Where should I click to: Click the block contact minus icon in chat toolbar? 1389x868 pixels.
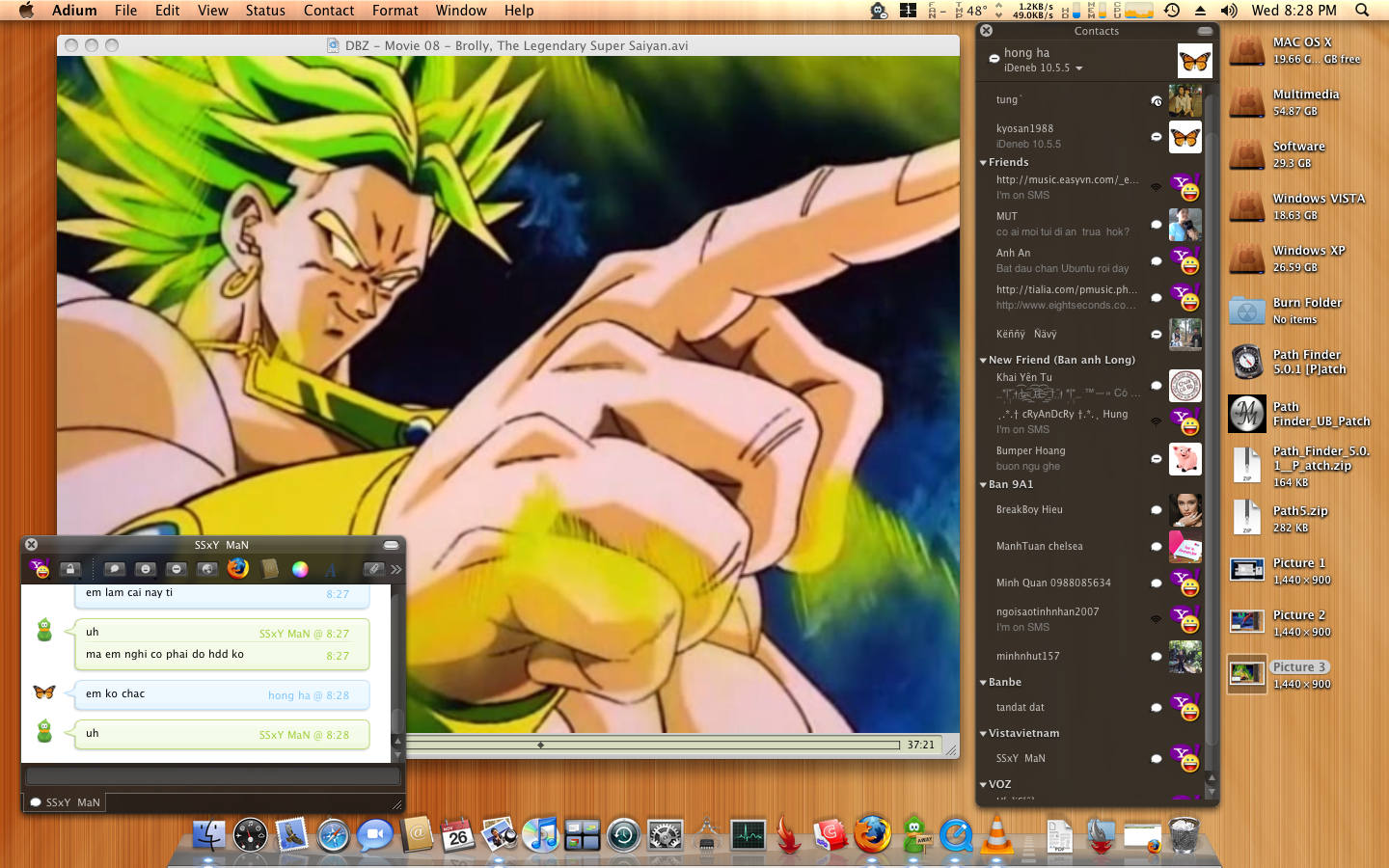point(176,569)
